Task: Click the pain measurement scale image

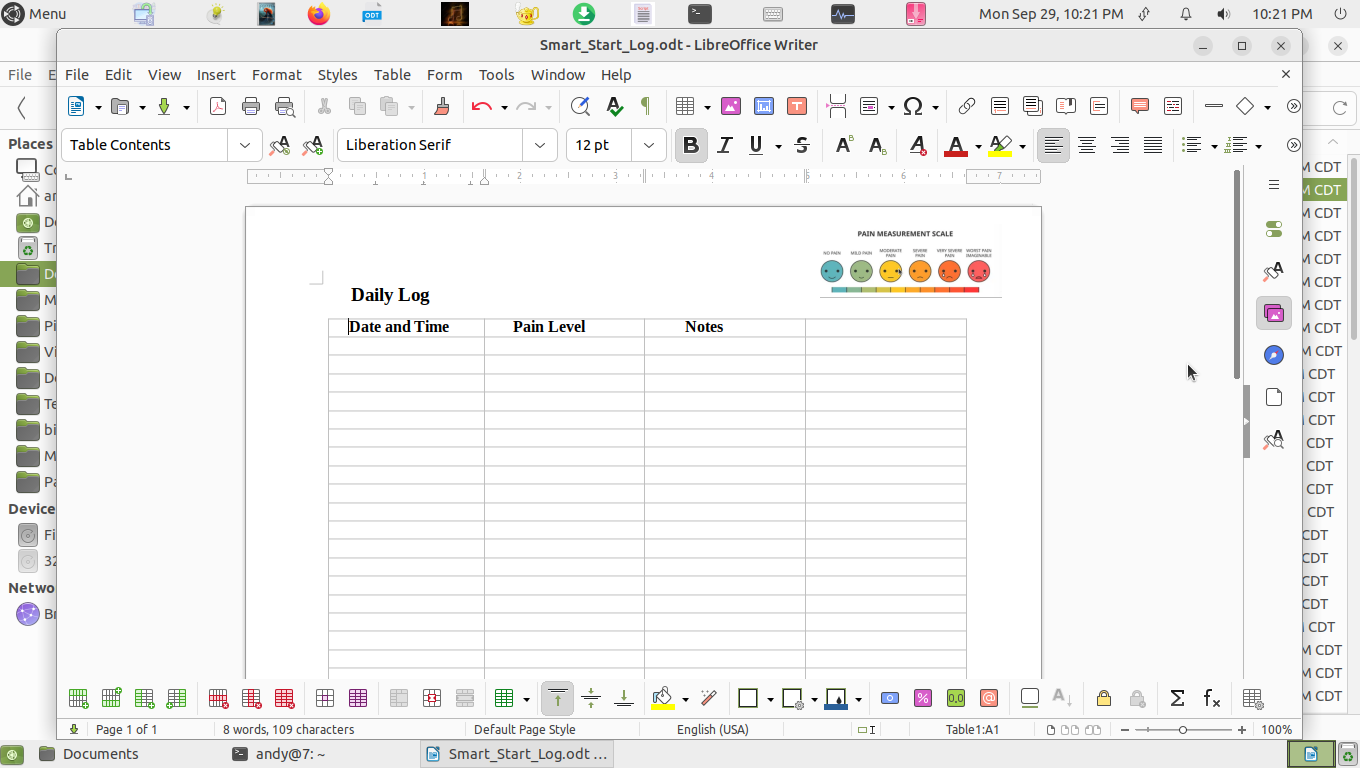Action: (x=909, y=262)
